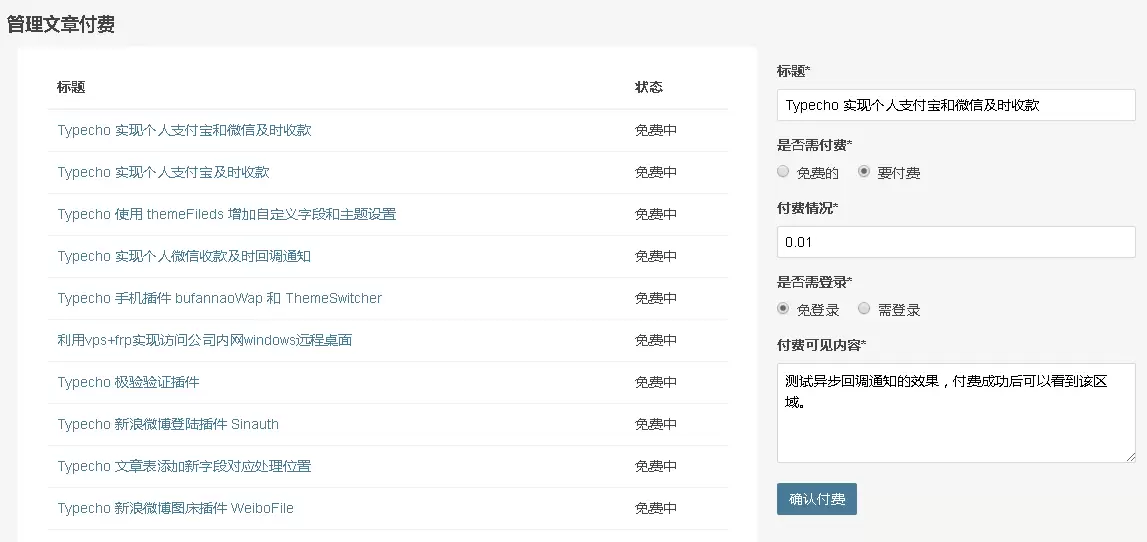The width and height of the screenshot is (1147, 542).
Task: Click 免费中 status of Sinauth article row
Action: click(x=656, y=424)
